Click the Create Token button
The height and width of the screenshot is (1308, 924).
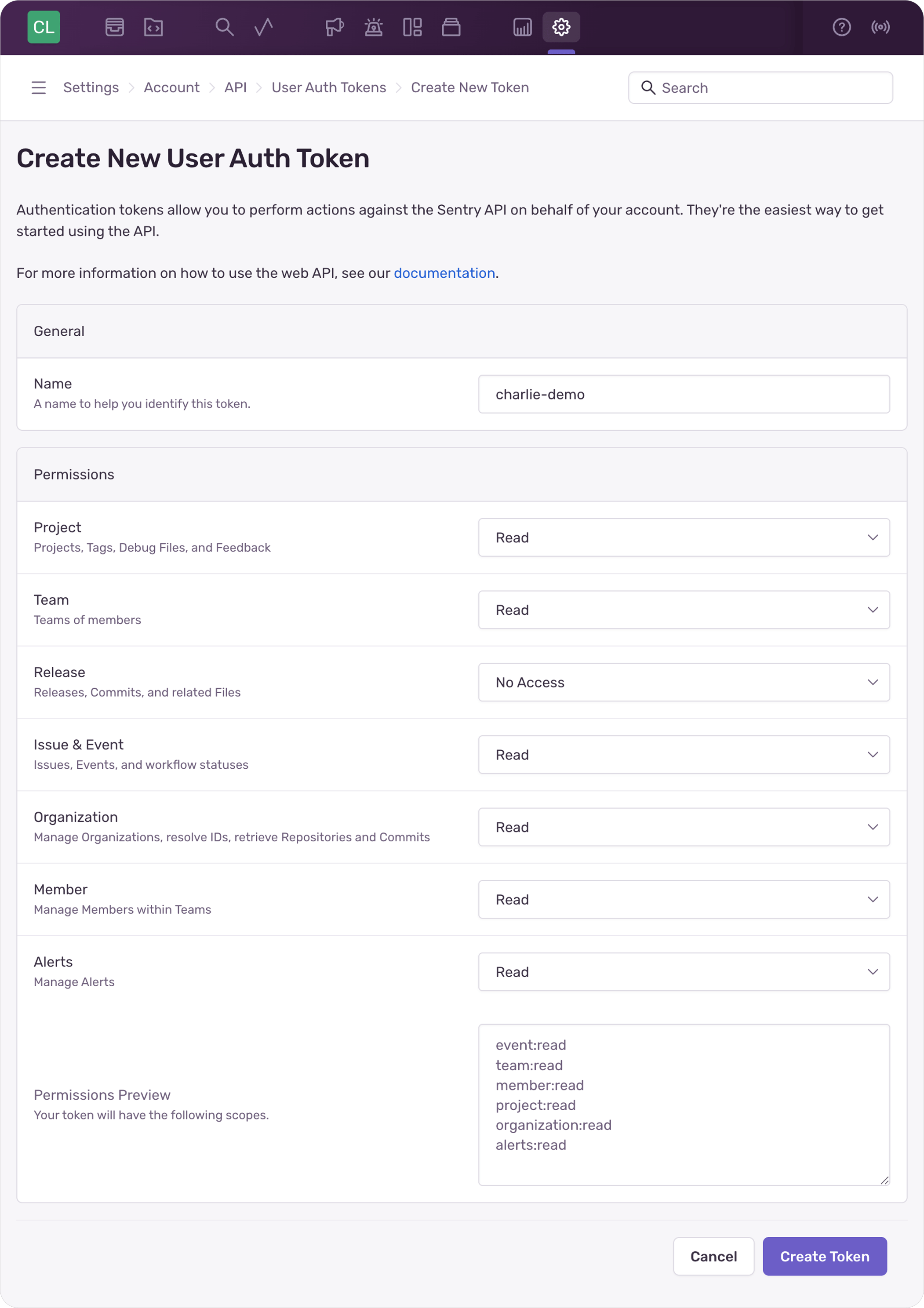coord(824,1256)
